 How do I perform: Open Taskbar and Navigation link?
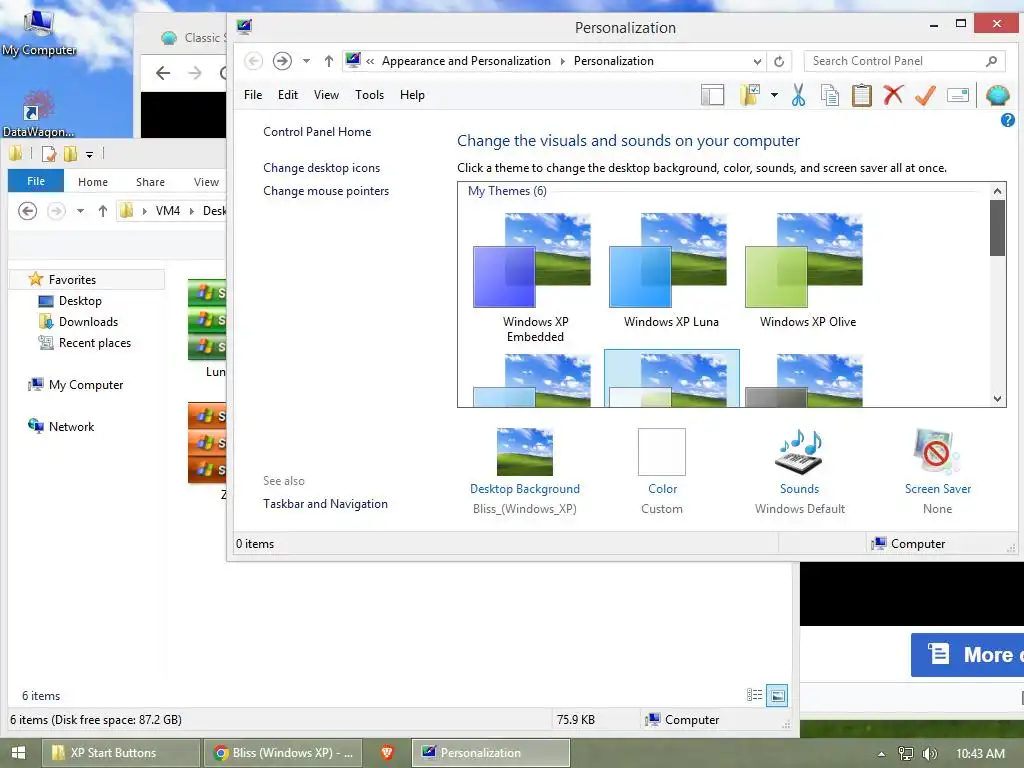coord(325,504)
